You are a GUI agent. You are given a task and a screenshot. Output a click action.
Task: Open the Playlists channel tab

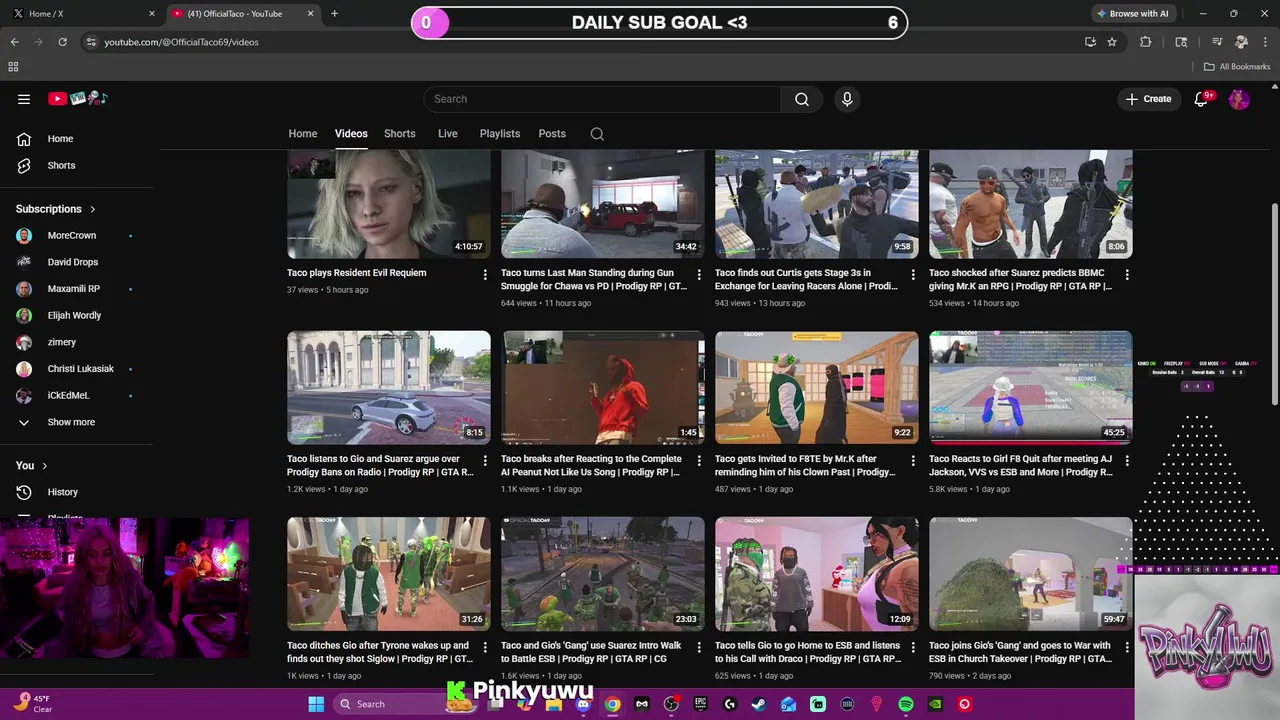pos(500,134)
